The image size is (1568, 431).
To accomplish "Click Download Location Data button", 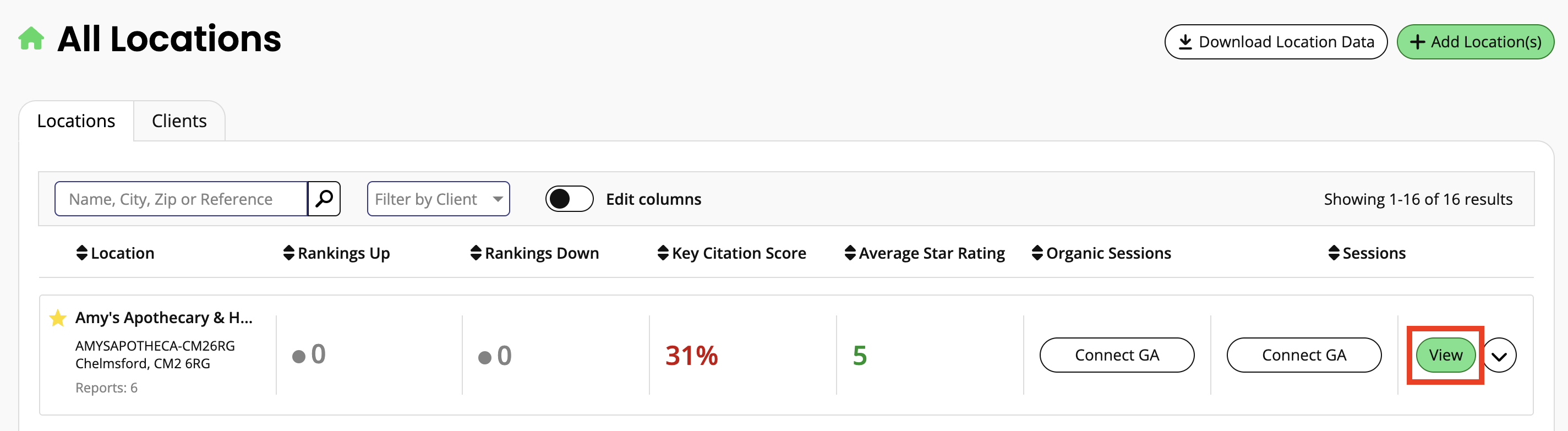I will (1276, 42).
